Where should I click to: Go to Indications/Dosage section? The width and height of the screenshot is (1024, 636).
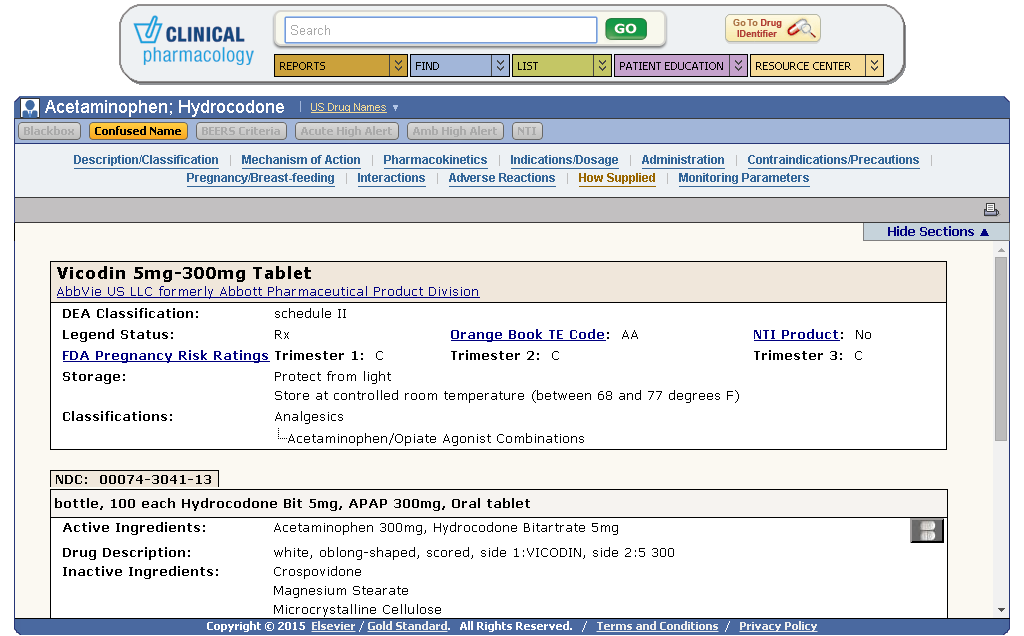click(x=564, y=160)
